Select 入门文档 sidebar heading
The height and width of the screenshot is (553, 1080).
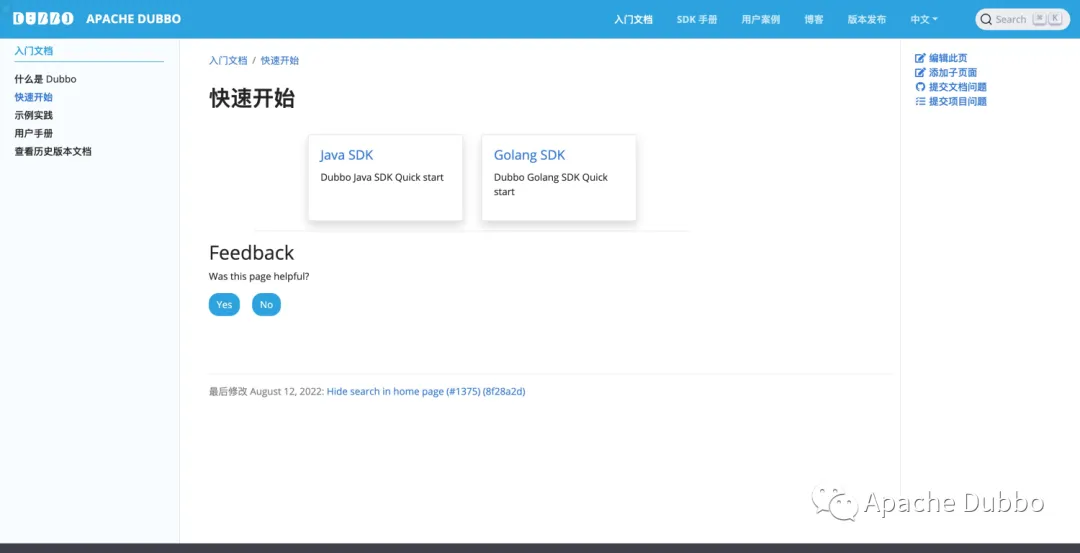click(34, 50)
